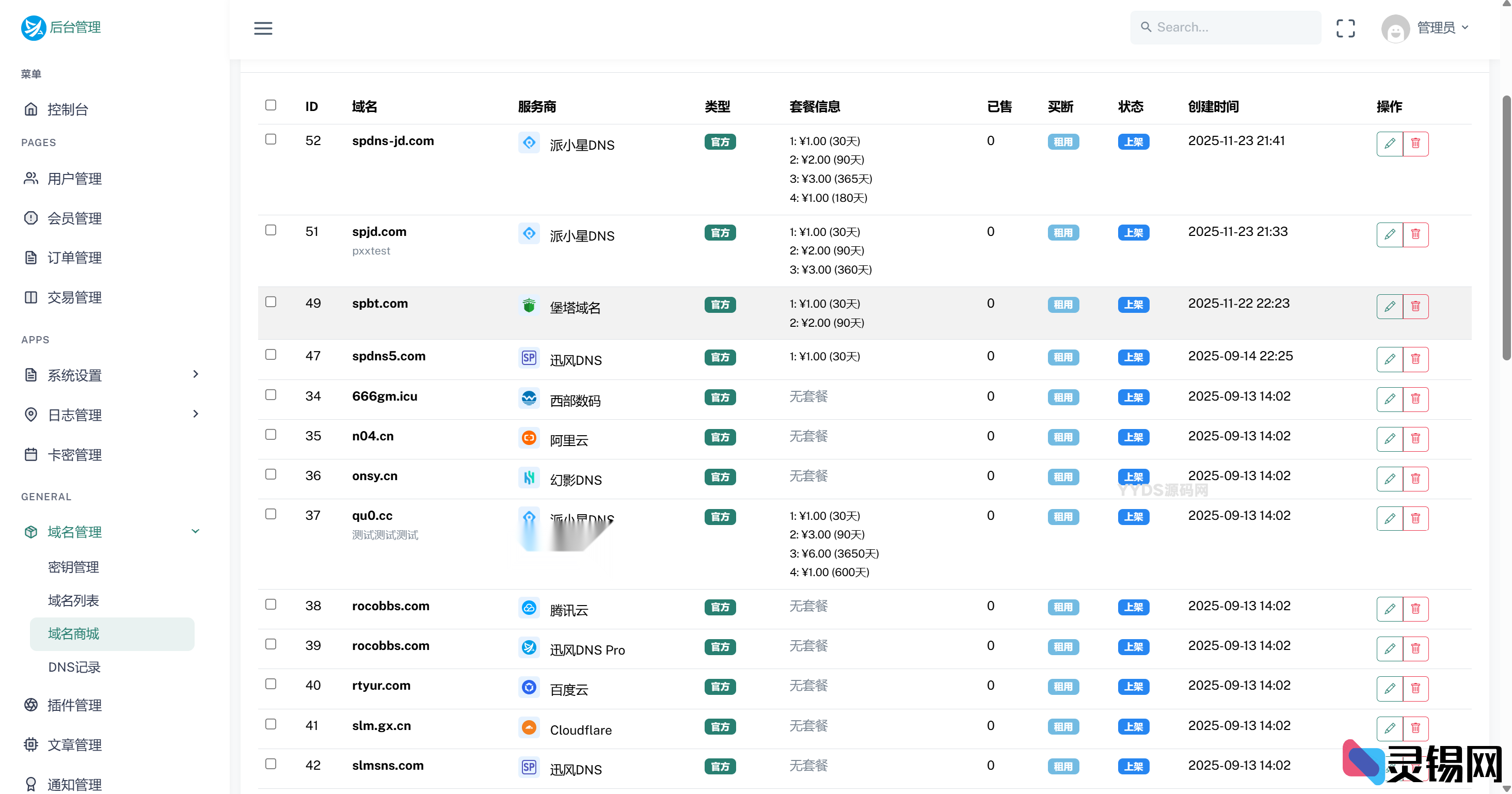Edit the spdns-jd.com domain entry

tap(1389, 143)
